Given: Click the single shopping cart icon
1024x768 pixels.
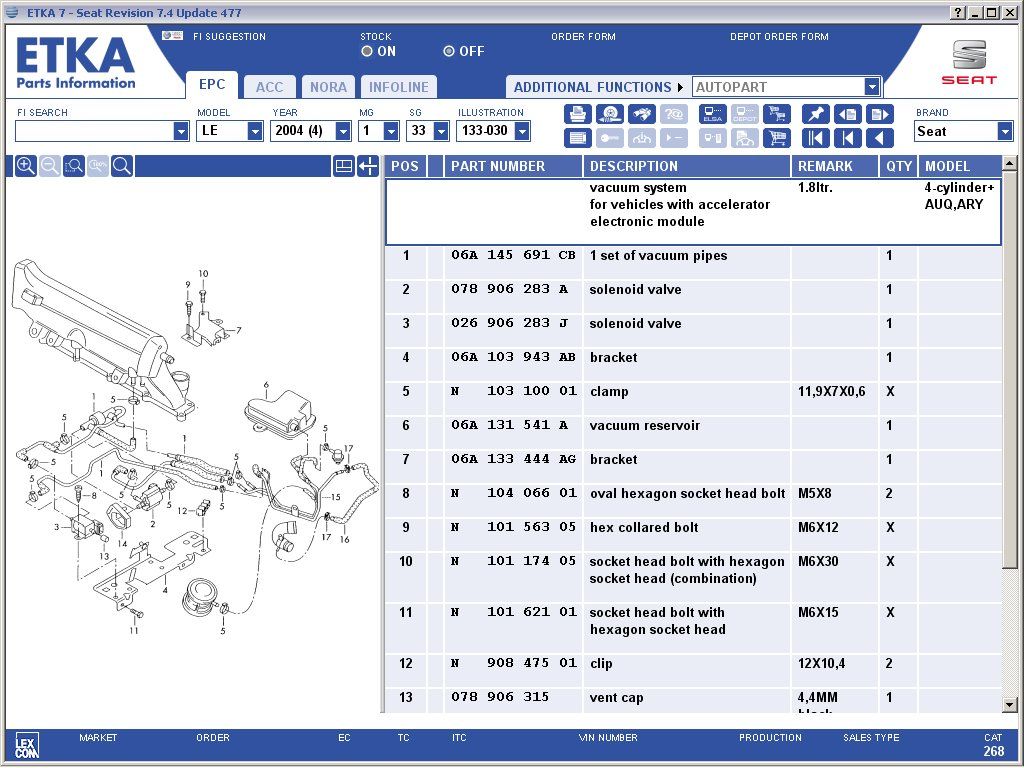Looking at the screenshot, I should pos(777,138).
